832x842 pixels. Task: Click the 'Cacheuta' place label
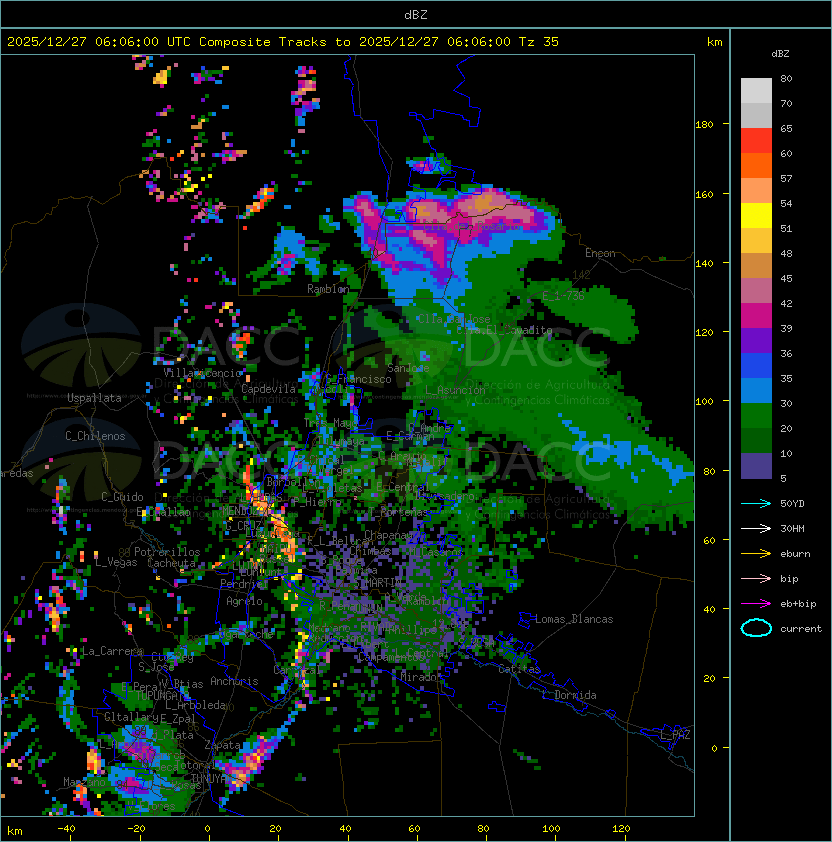171,563
